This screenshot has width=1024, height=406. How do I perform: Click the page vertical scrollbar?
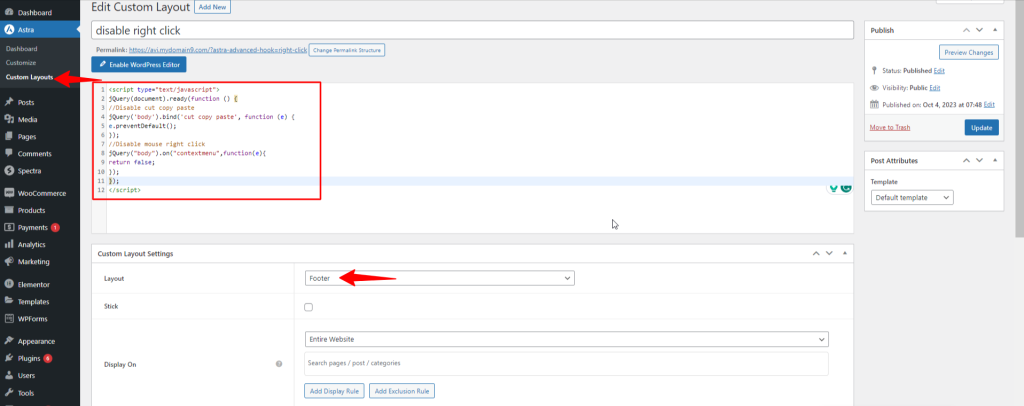tap(1018, 118)
